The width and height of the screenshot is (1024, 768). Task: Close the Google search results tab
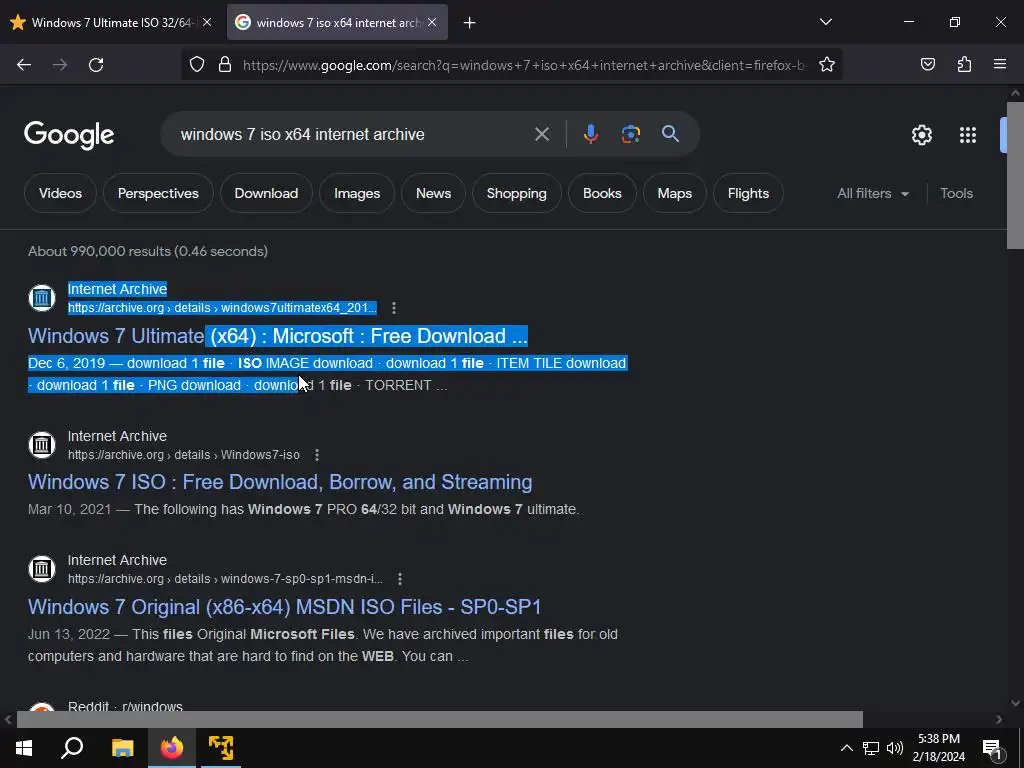coord(432,22)
